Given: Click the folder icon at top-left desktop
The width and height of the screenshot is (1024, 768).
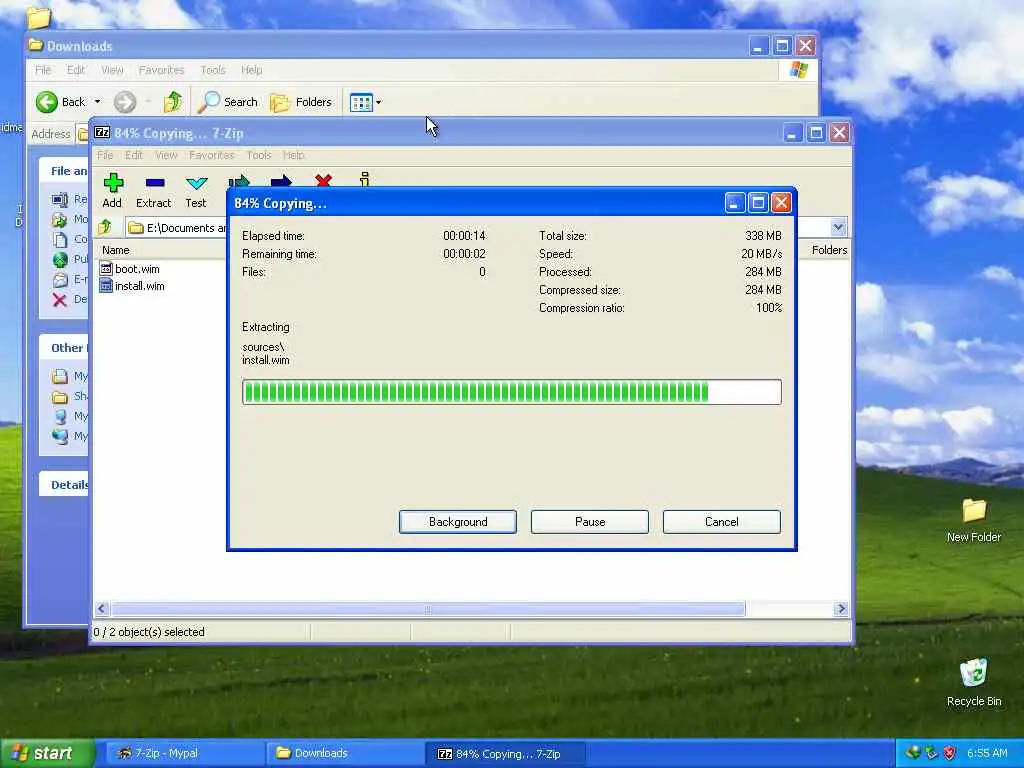Looking at the screenshot, I should (x=39, y=17).
